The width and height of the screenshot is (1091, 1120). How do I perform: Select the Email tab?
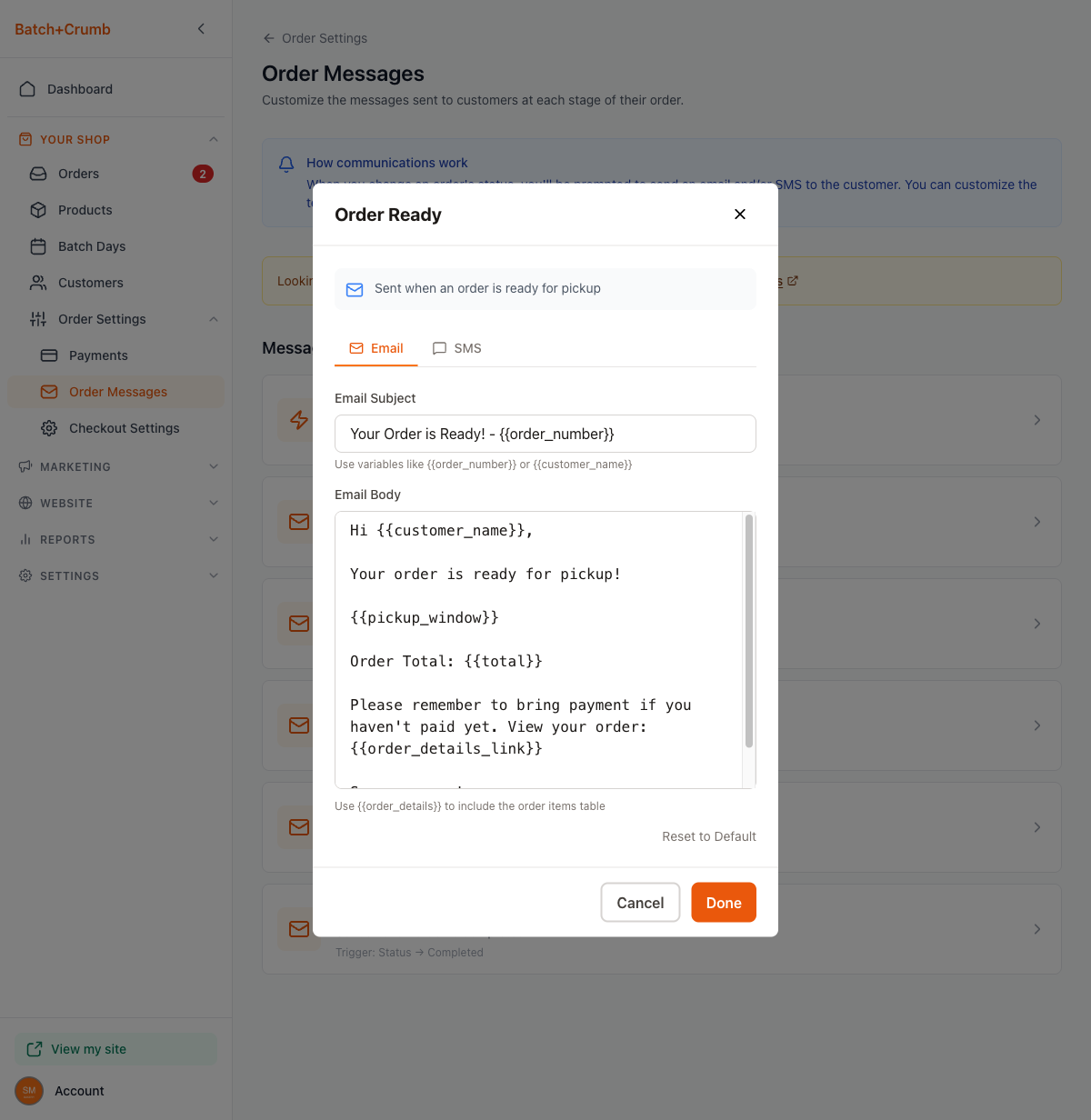click(x=376, y=348)
